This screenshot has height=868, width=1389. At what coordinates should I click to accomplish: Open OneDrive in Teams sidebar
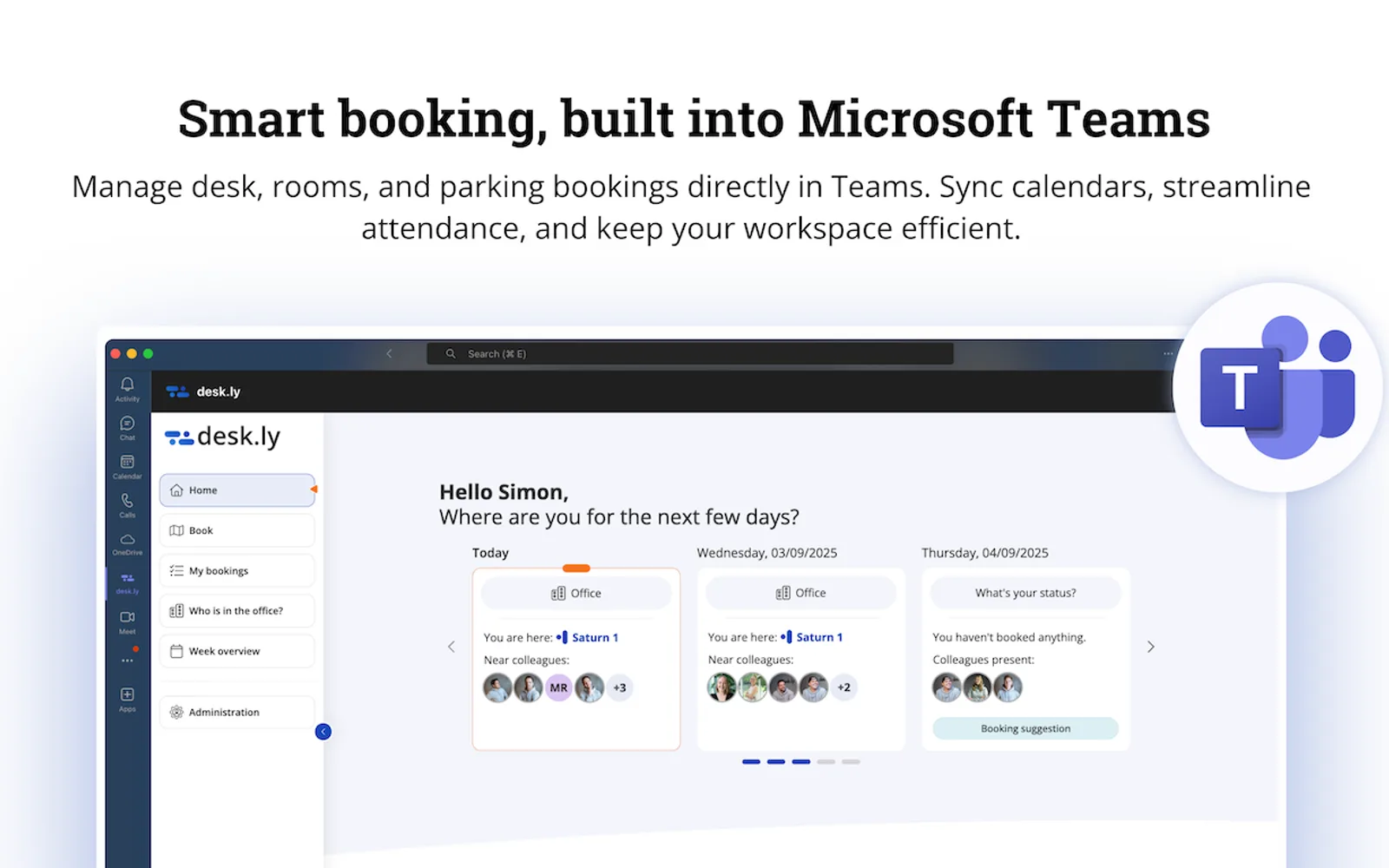(x=128, y=544)
